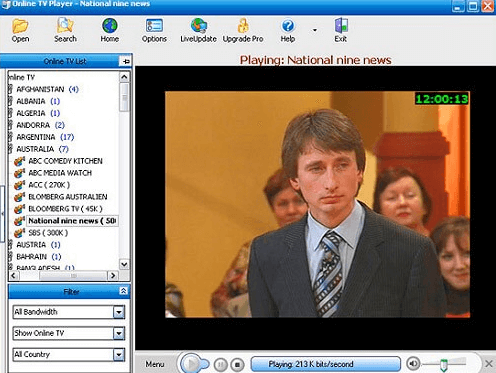The width and height of the screenshot is (496, 373).
Task: Expand the ARGENTINA (17) country node
Action: click(x=10, y=137)
